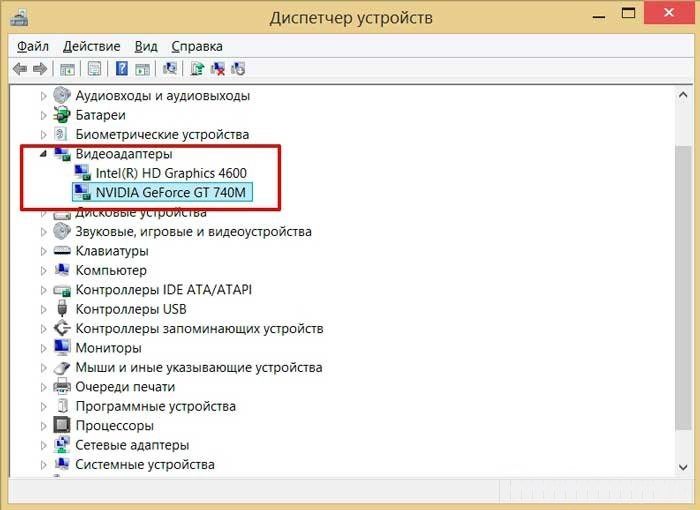Screen dimensions: 700x510
Task: Expand the Клавиатуры node
Action: click(x=43, y=251)
